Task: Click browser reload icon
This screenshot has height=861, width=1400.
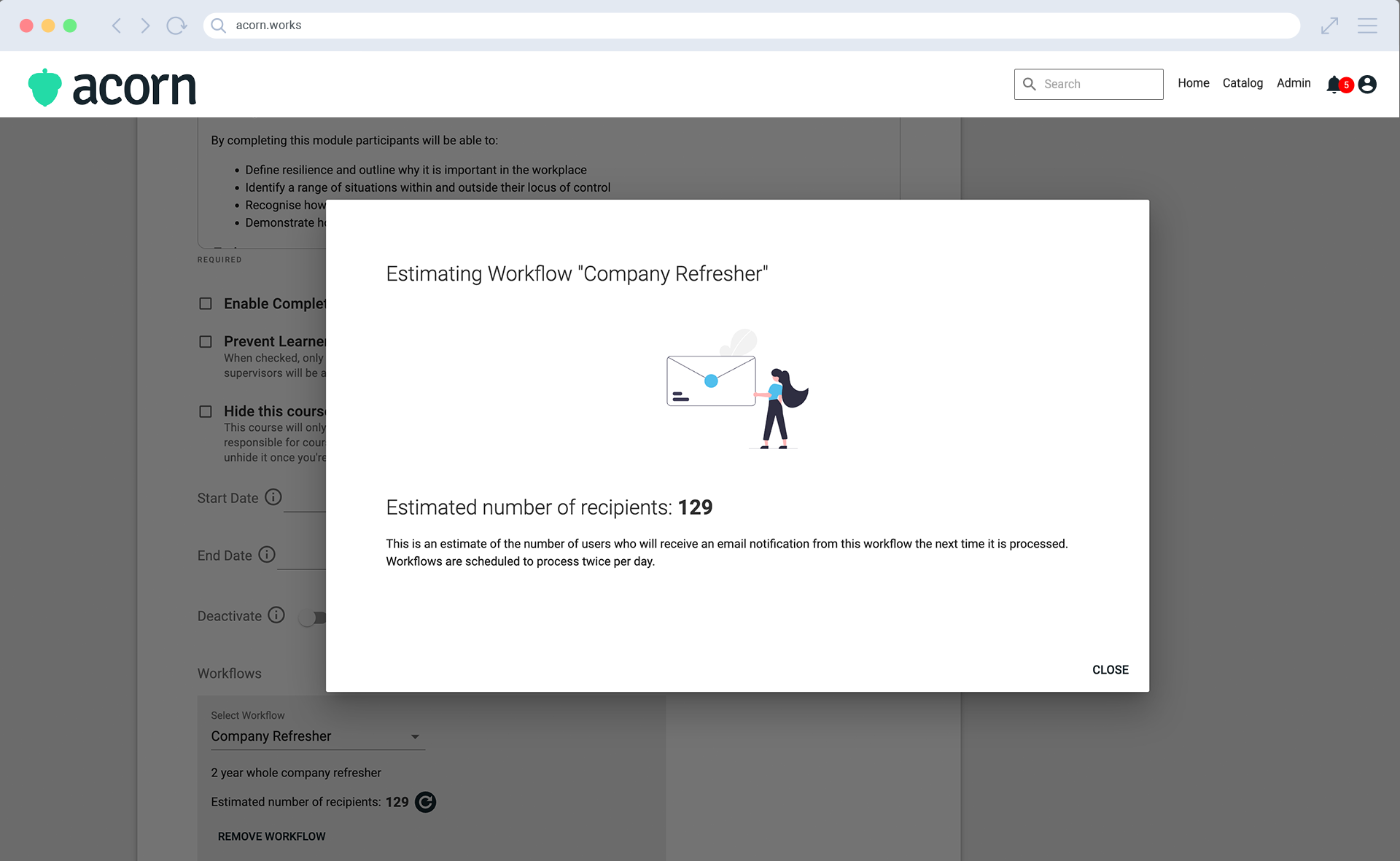Action: pyautogui.click(x=176, y=26)
